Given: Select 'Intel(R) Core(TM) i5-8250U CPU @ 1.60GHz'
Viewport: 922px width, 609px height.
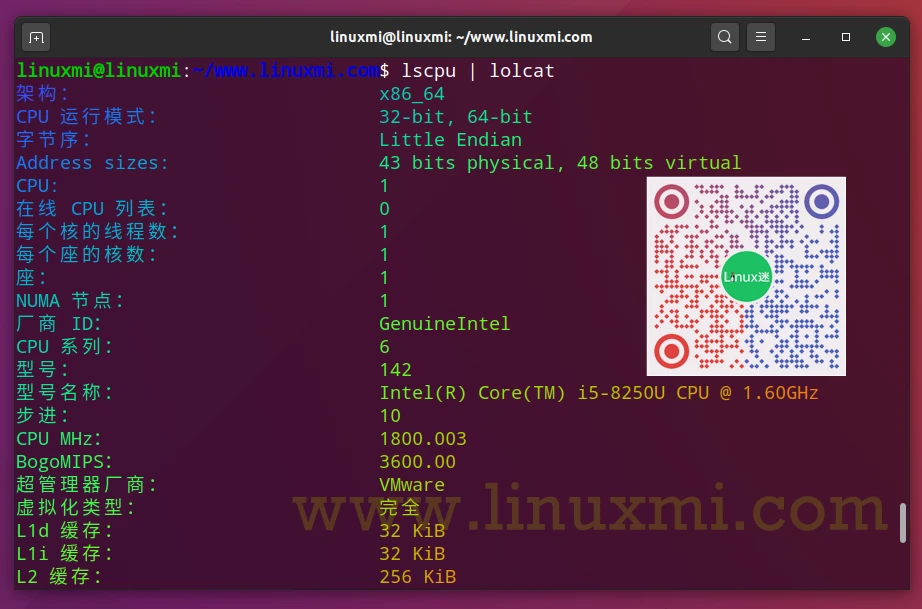Looking at the screenshot, I should (x=599, y=393).
